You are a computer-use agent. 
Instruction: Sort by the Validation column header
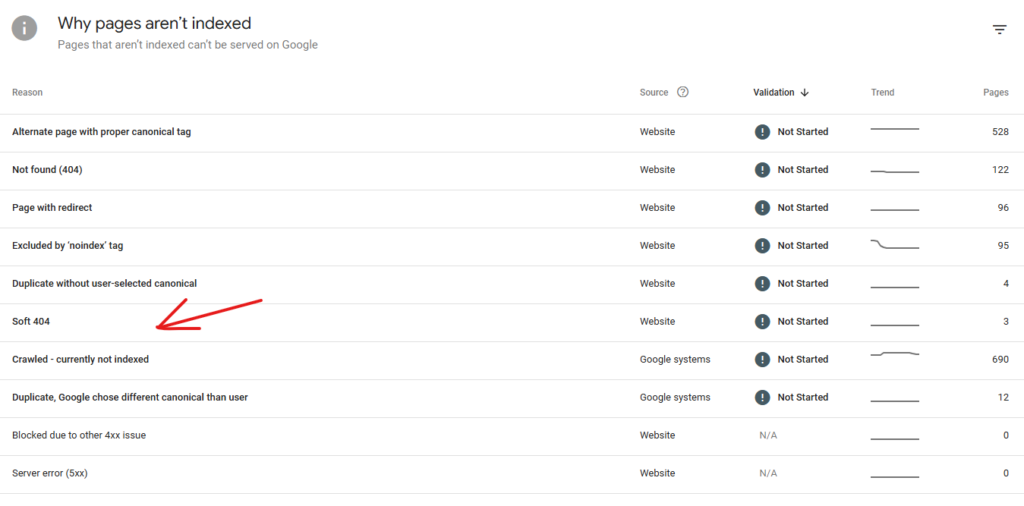(773, 93)
